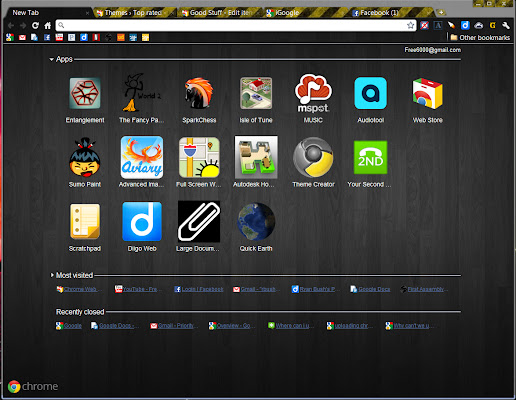This screenshot has width=516, height=400.
Task: Open The Fancy Pants app
Action: [141, 93]
